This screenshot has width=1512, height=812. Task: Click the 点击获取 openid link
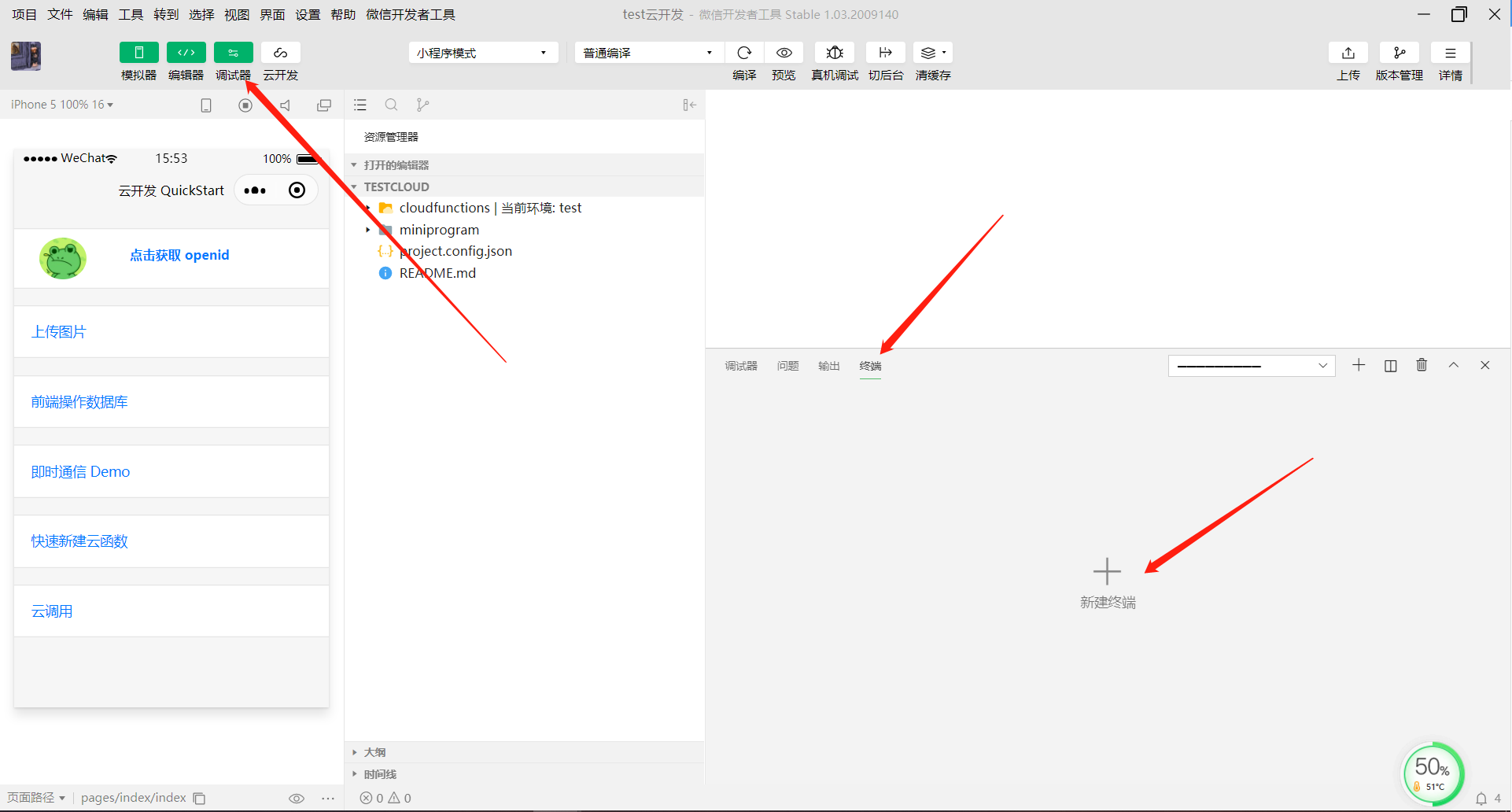179,255
